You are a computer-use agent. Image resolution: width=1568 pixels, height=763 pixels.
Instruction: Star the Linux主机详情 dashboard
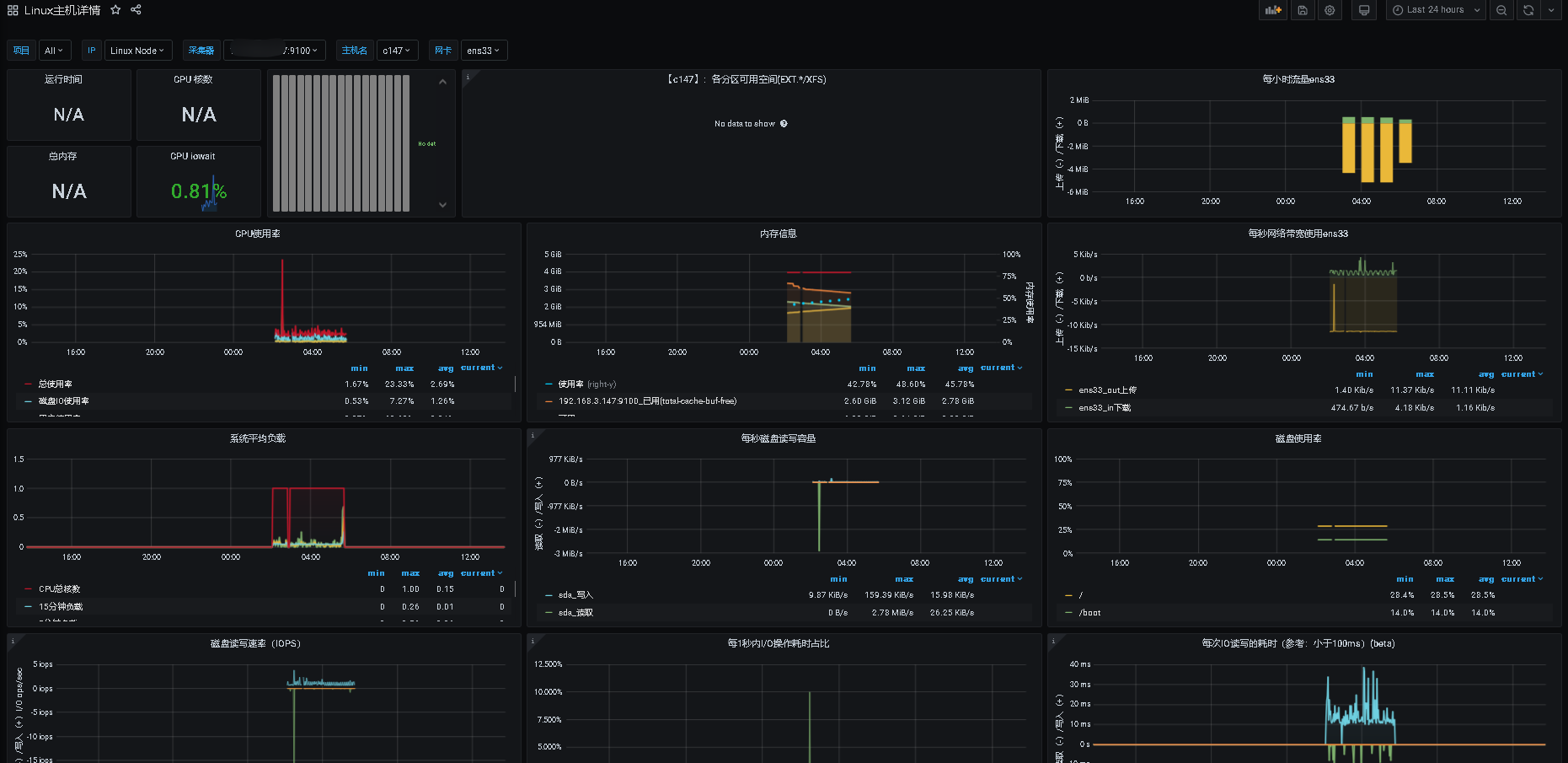tap(115, 10)
